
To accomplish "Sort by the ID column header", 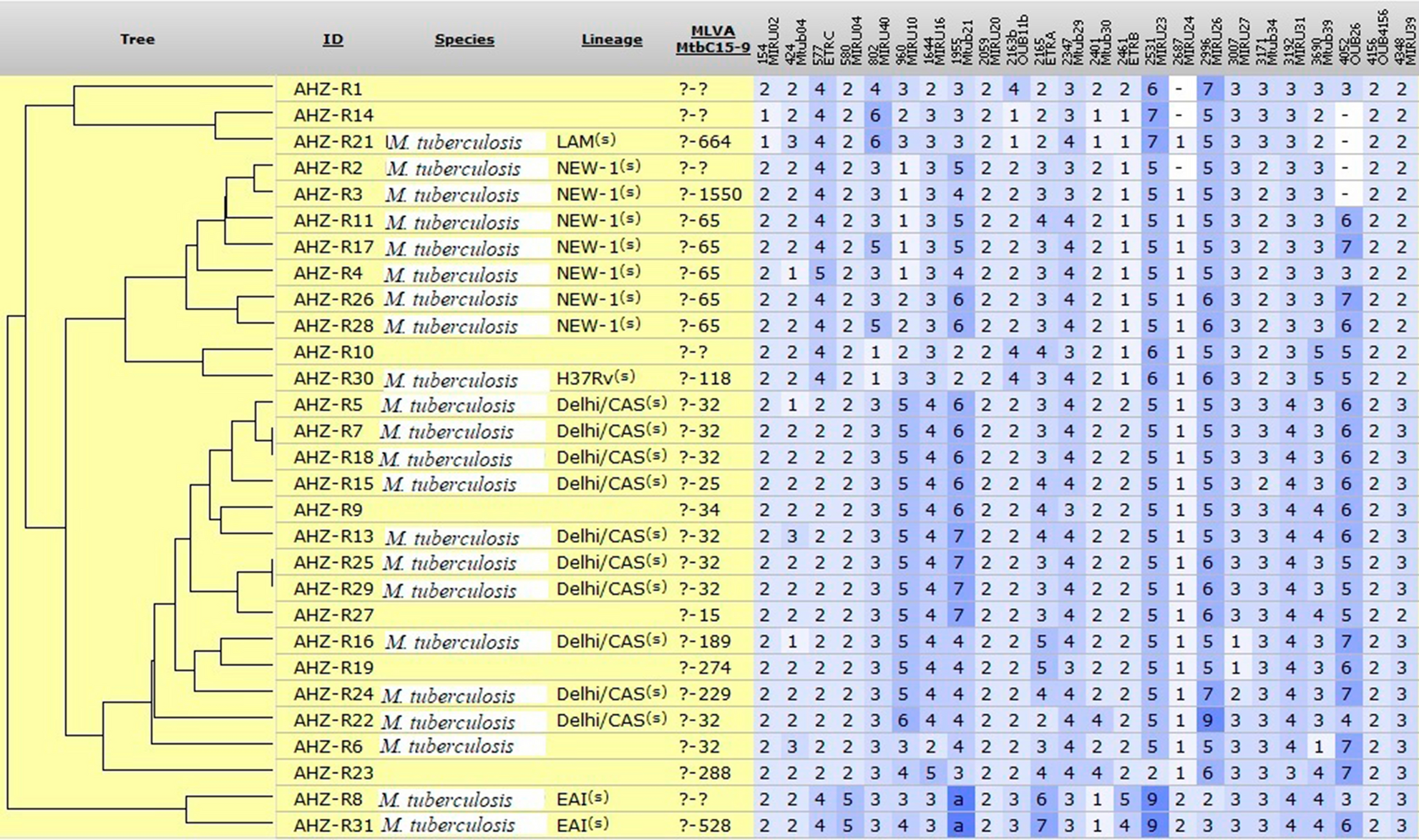I will click(x=333, y=39).
